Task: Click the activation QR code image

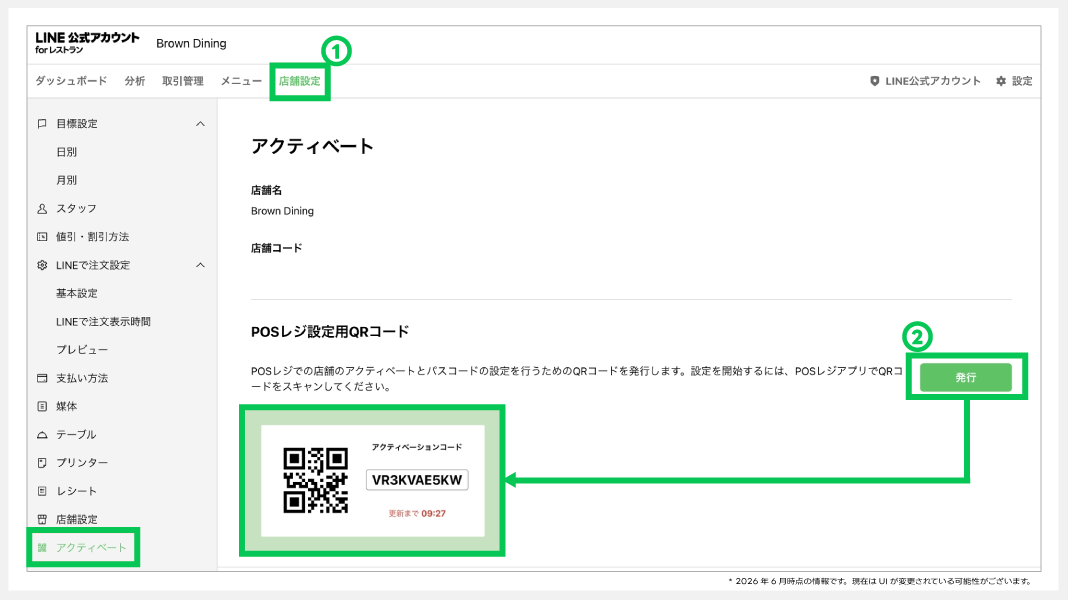Action: pos(315,480)
